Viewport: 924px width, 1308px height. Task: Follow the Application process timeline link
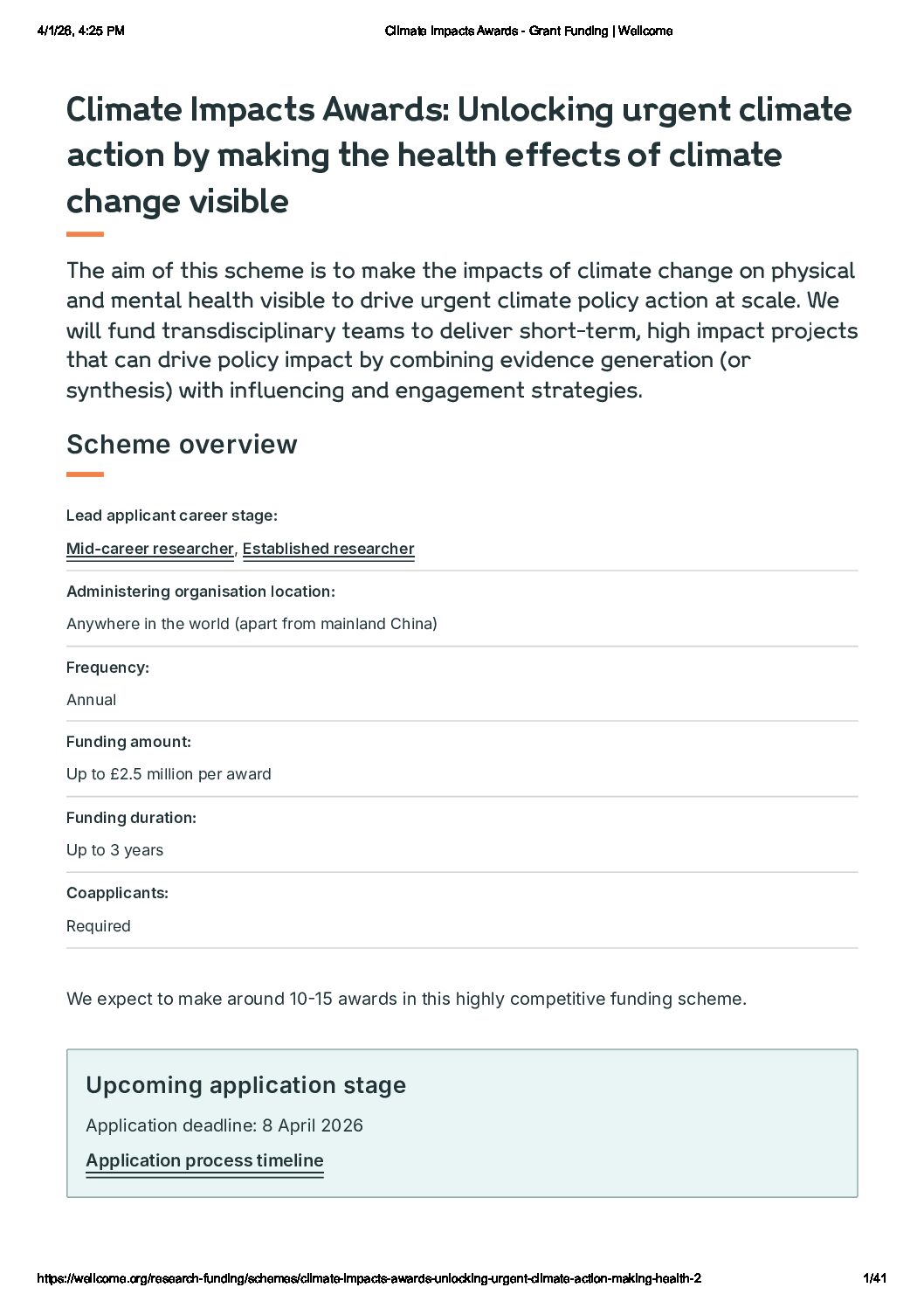[204, 1160]
